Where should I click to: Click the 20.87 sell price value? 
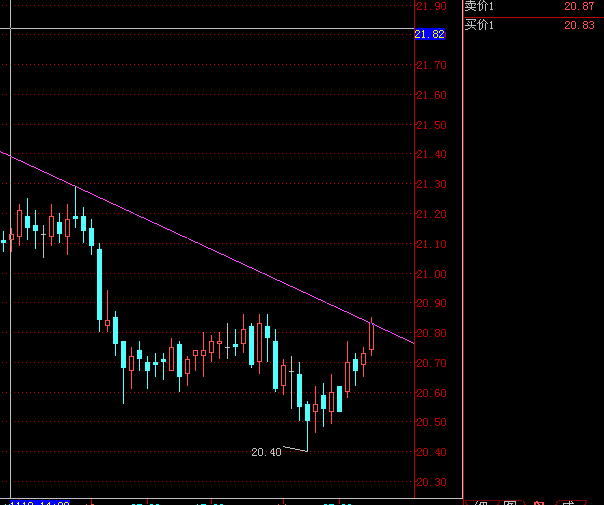579,6
